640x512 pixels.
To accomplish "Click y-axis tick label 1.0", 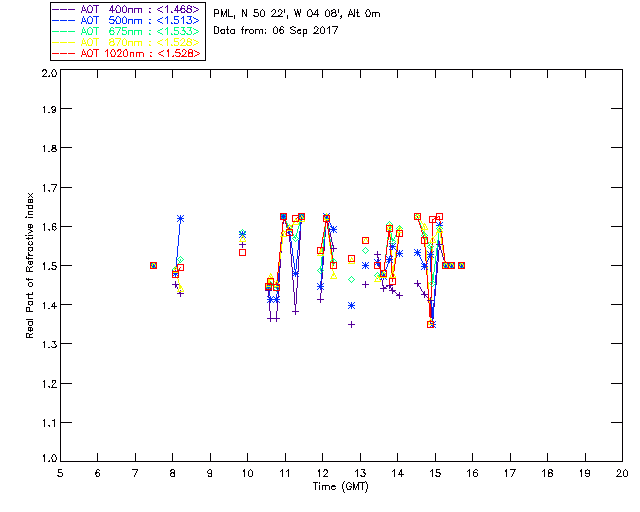I will (x=49, y=458).
